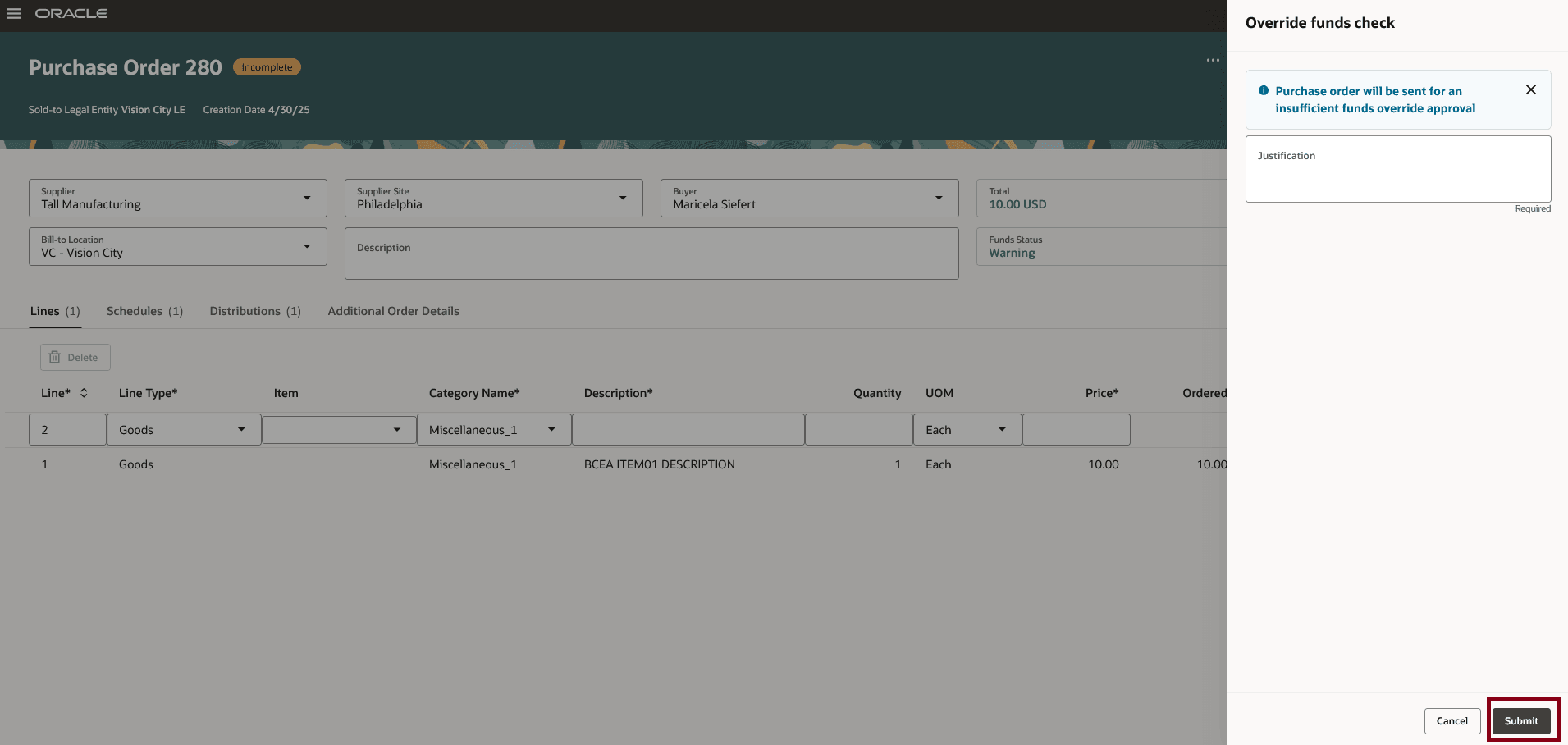Cancel the override funds check
Image resolution: width=1568 pixels, height=745 pixels.
(1451, 720)
